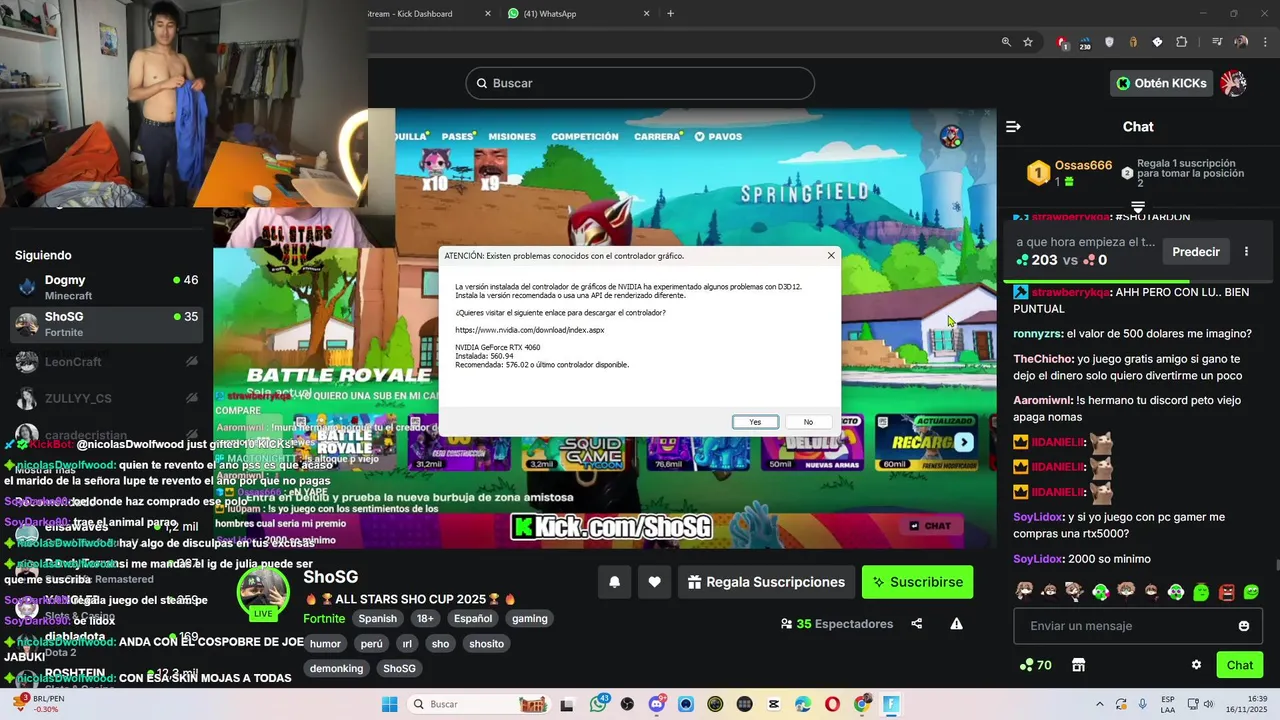
Task: Toggle stream notifications with the bell icon
Action: [615, 582]
